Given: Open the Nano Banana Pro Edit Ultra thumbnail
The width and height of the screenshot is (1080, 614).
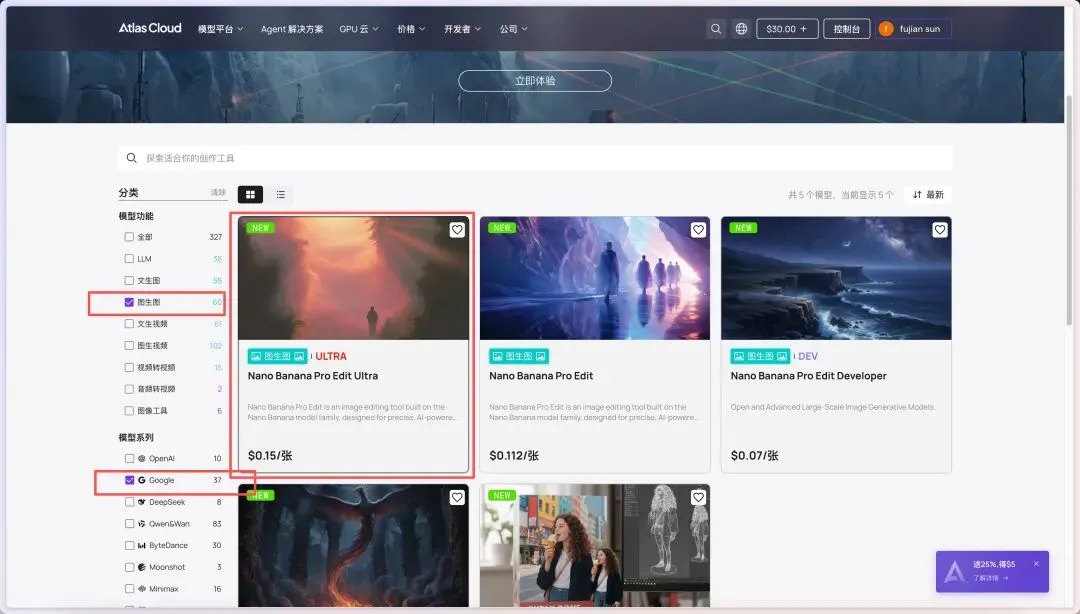Looking at the screenshot, I should 353,278.
